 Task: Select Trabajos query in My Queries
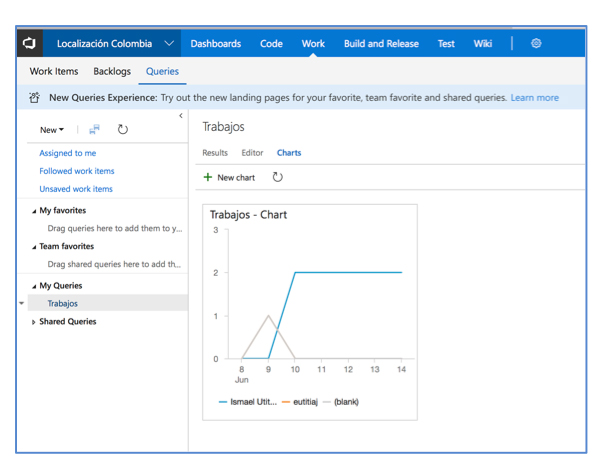point(63,304)
